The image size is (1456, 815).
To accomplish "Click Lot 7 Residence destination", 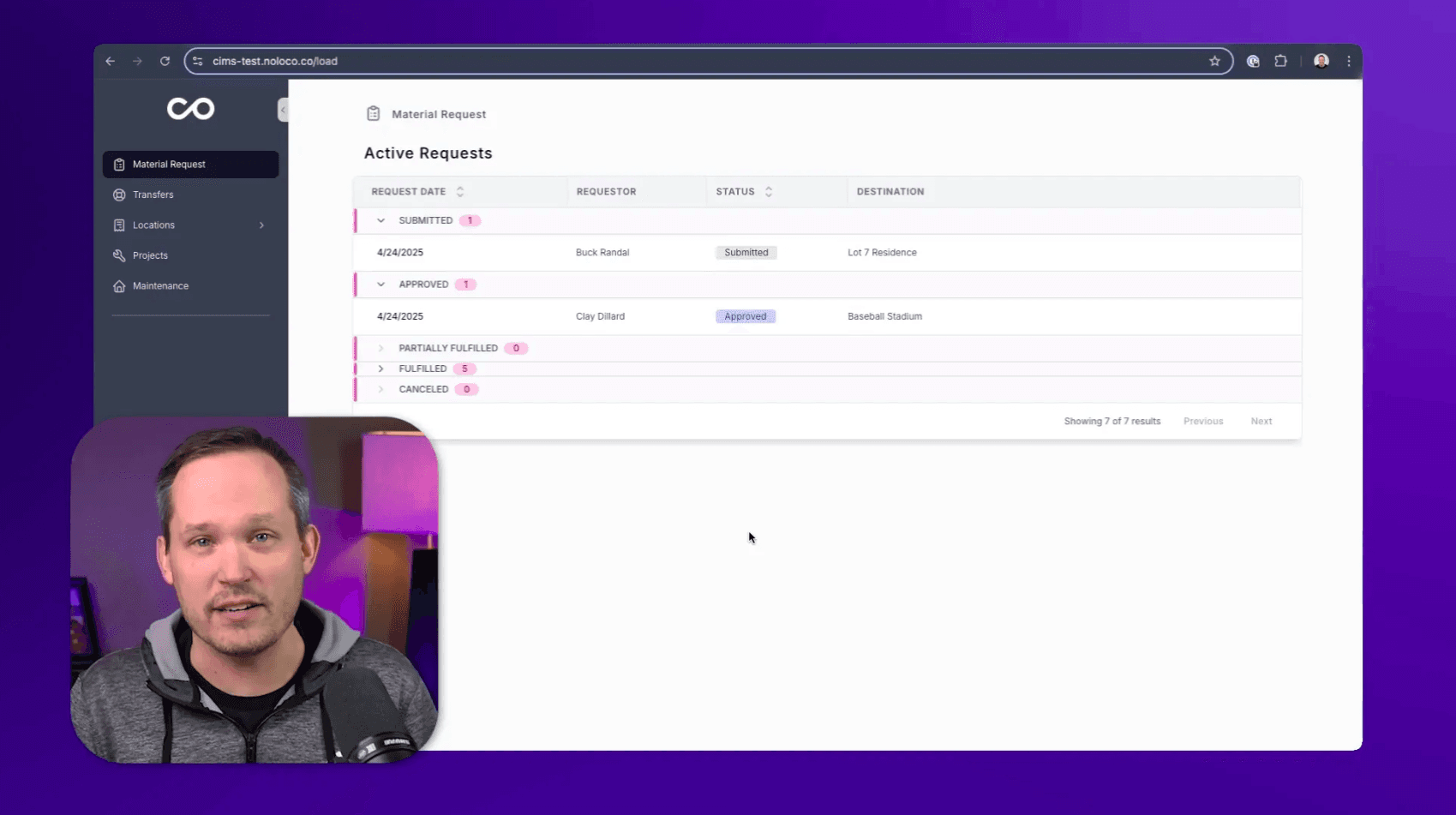I will (882, 253).
